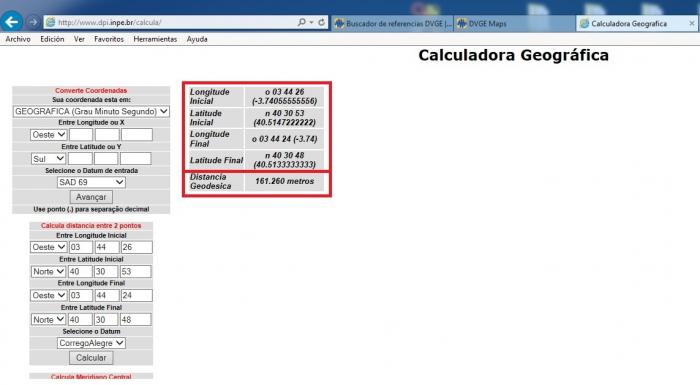The width and height of the screenshot is (700, 385).
Task: Click the browser forward arrow button
Action: (33, 22)
